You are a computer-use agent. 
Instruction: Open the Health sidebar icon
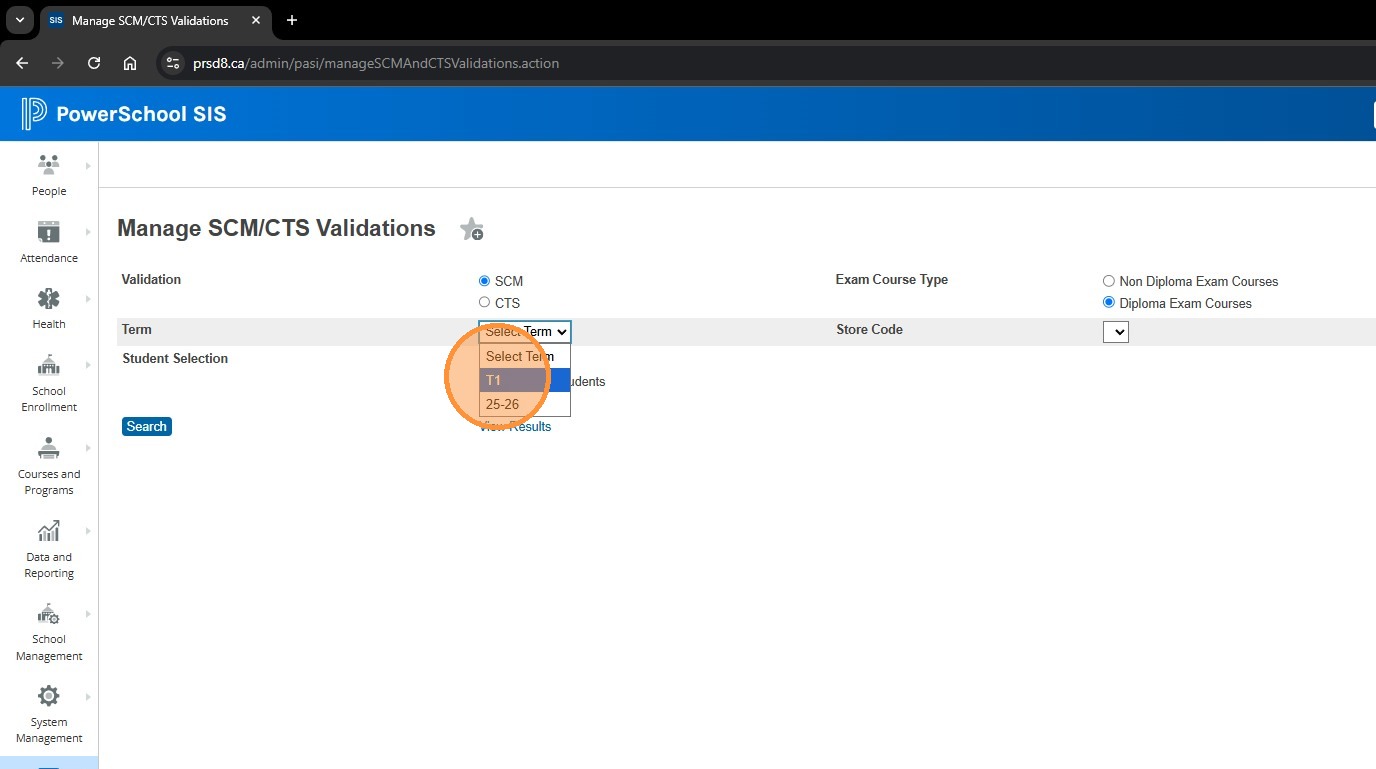click(x=48, y=298)
